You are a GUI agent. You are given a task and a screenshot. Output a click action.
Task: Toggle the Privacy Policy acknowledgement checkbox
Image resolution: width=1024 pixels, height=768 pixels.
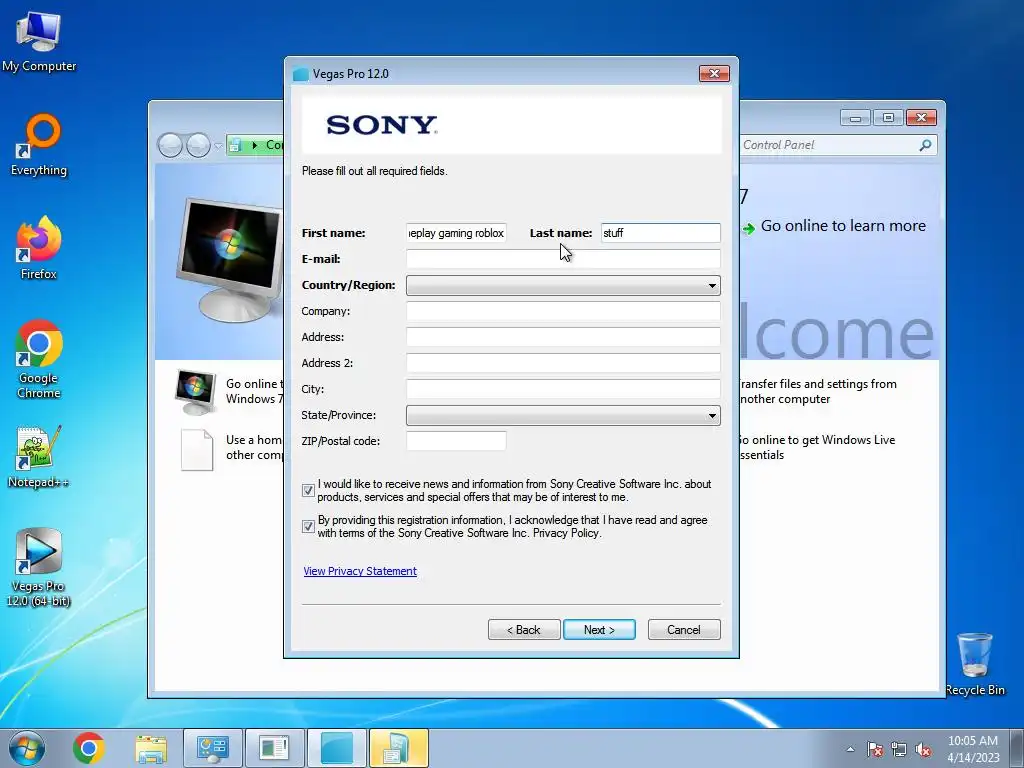[x=308, y=526]
